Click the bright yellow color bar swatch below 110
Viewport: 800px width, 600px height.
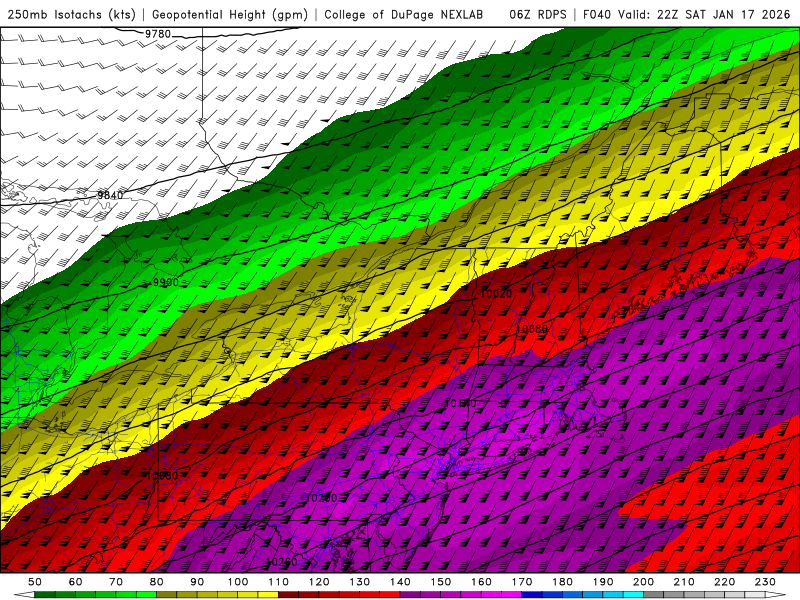tap(268, 595)
